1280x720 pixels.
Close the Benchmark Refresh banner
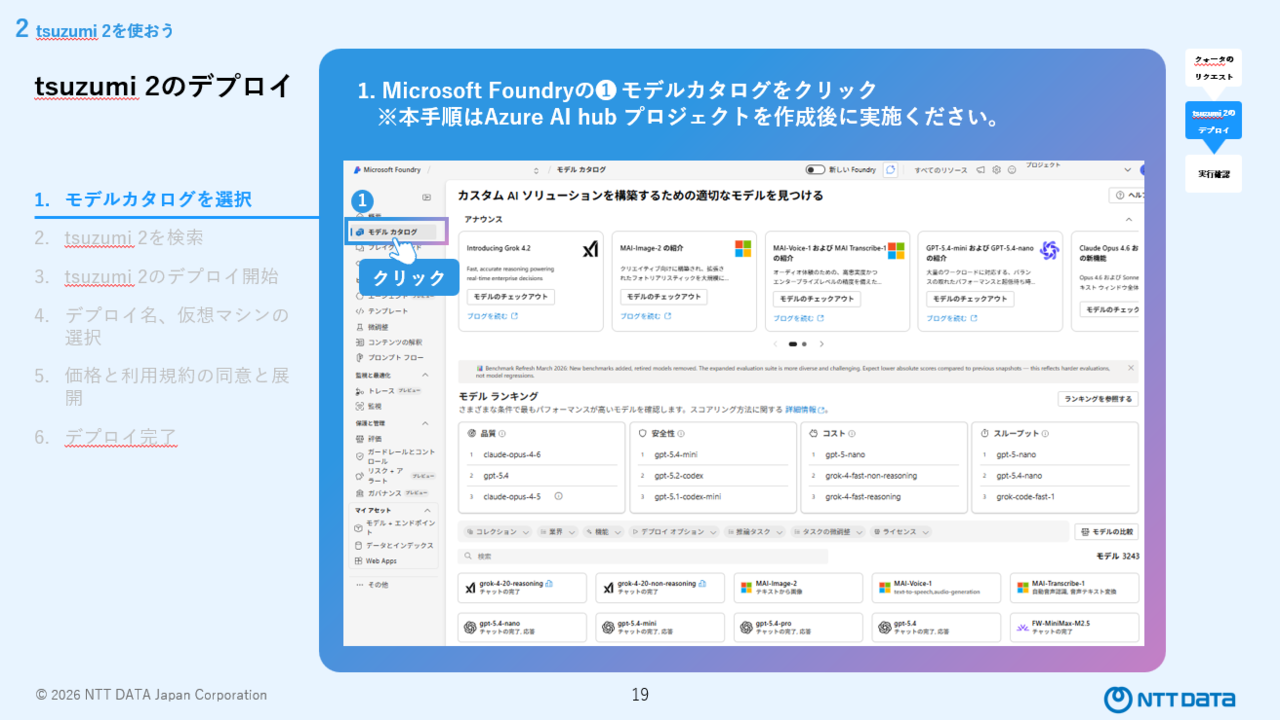point(1129,367)
